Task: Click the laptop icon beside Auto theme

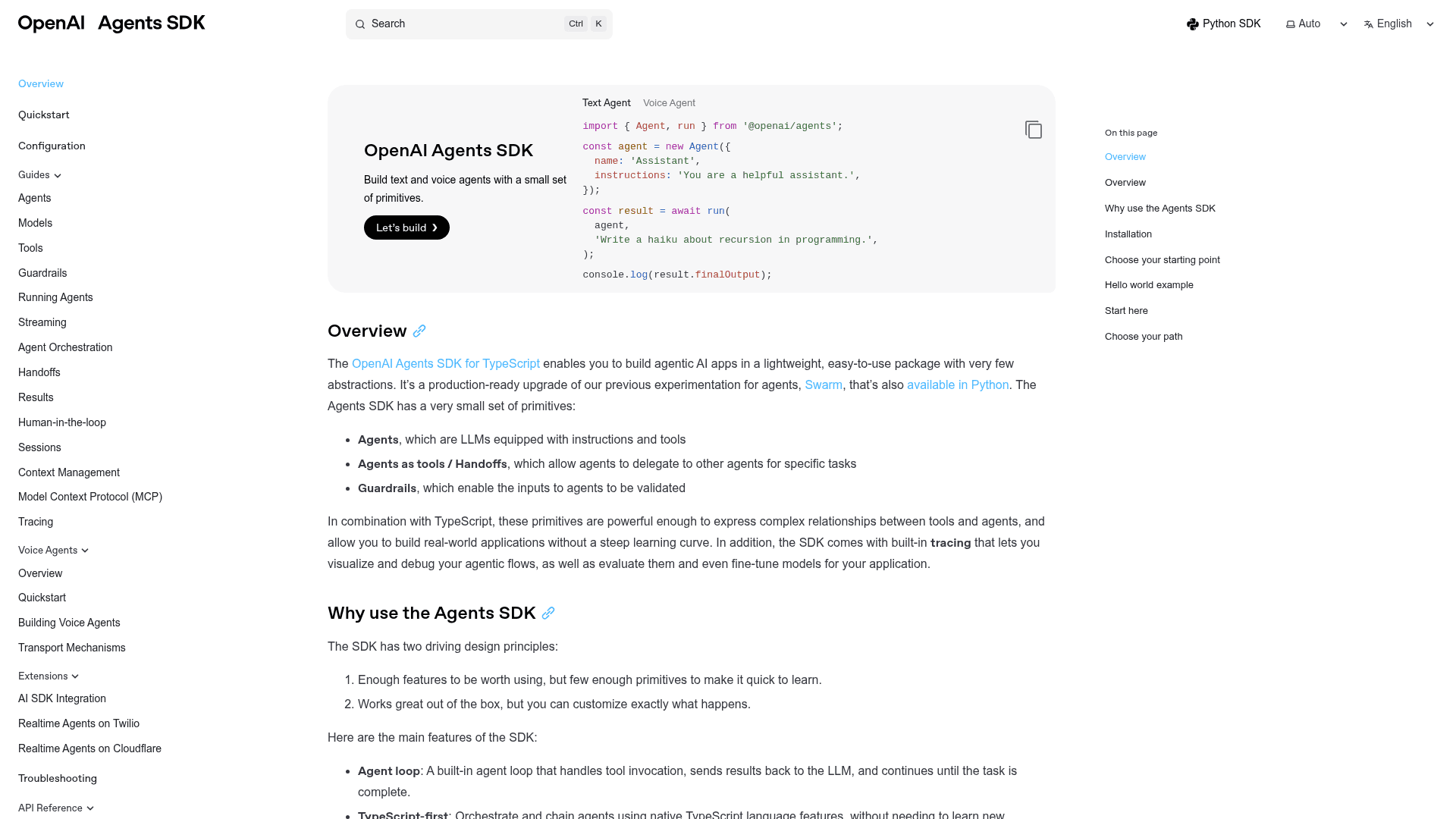Action: pyautogui.click(x=1291, y=24)
